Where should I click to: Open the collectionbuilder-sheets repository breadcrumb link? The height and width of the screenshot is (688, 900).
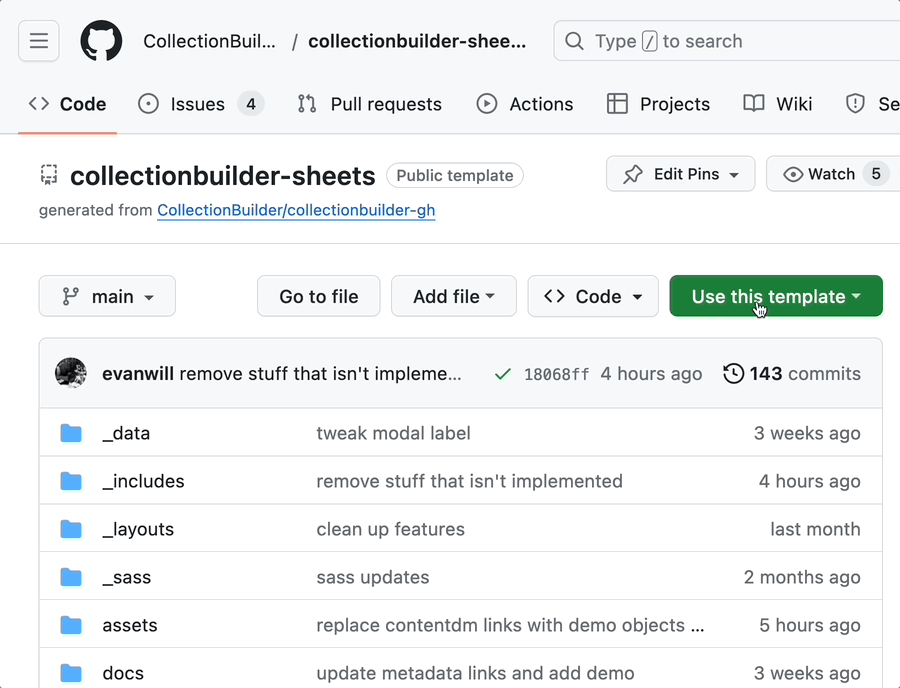[x=417, y=41]
